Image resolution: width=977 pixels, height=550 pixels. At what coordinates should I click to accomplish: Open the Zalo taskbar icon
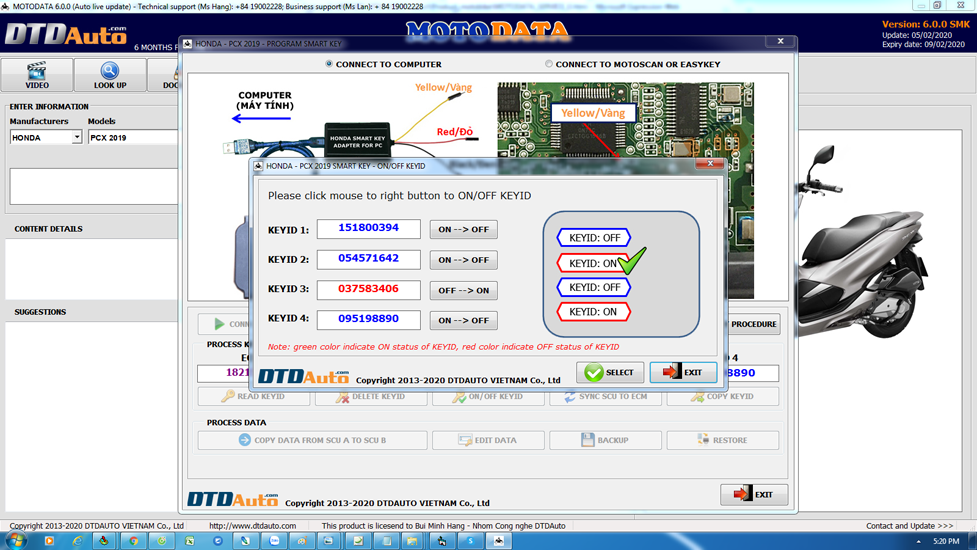point(274,541)
